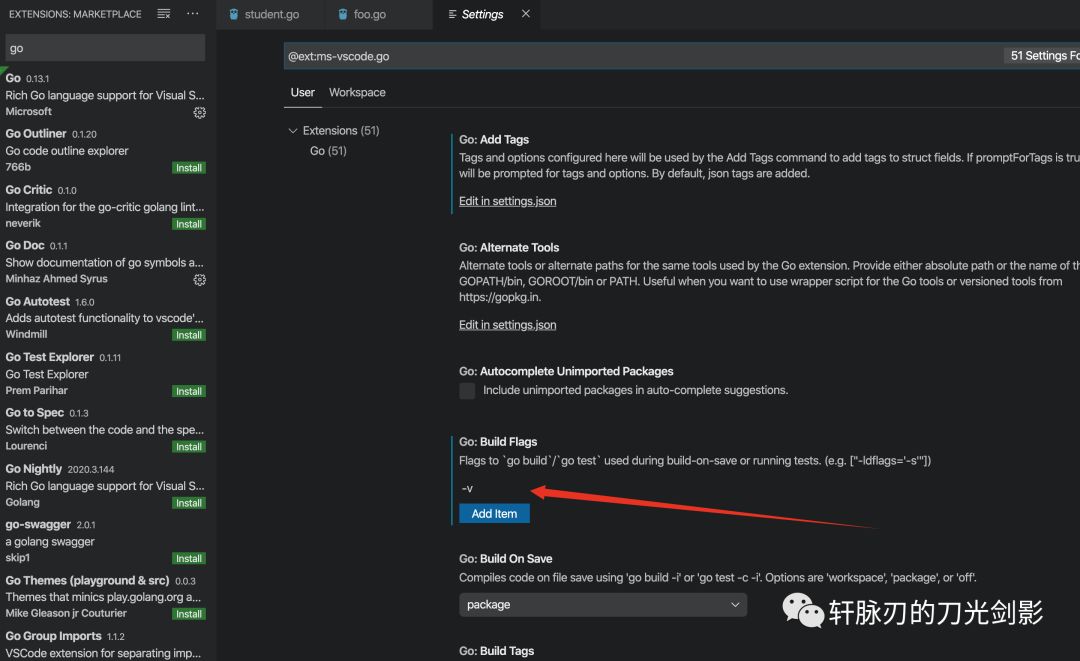Click the Go: Build Tags setting title
The width and height of the screenshot is (1080, 661).
(497, 651)
